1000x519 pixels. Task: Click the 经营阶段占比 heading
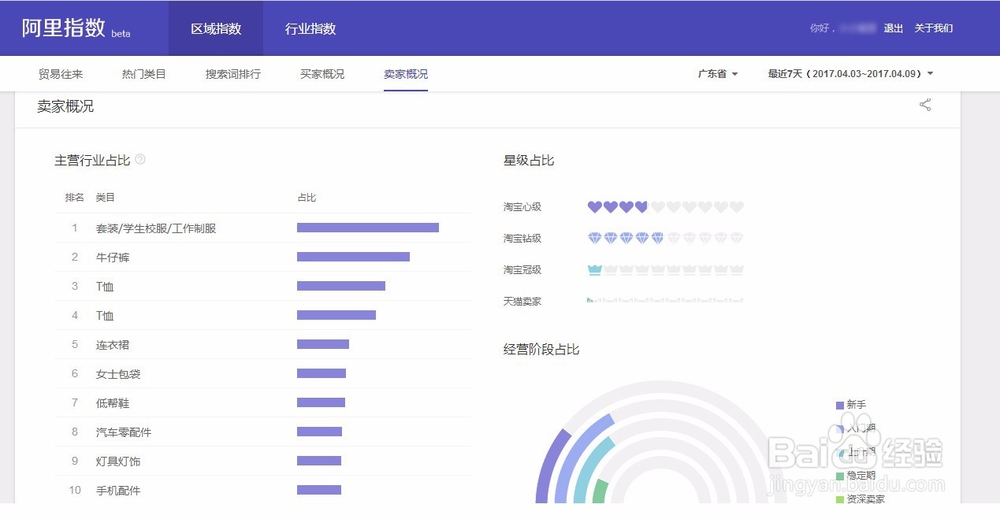[x=541, y=349]
